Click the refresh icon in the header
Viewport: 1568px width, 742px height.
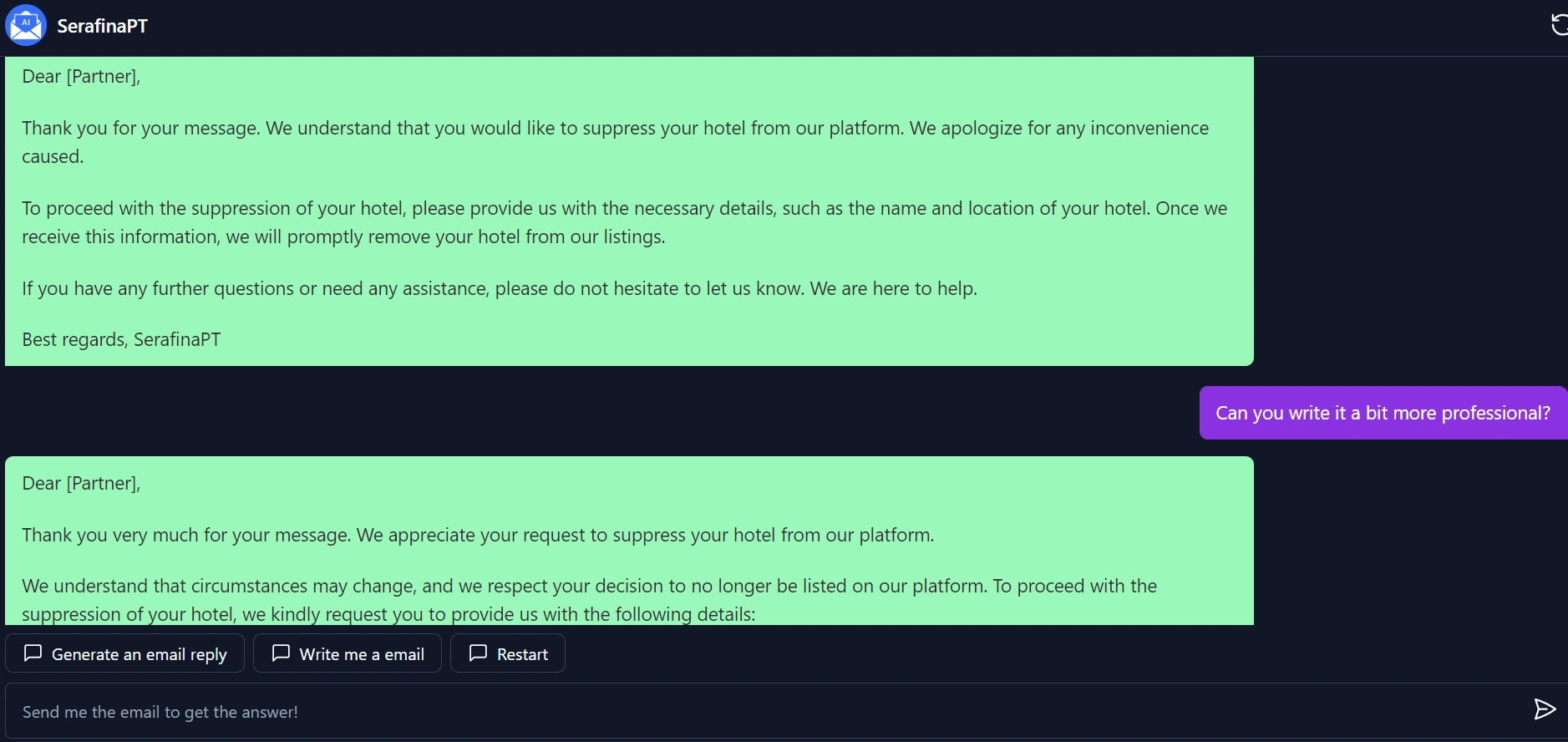click(x=1558, y=25)
